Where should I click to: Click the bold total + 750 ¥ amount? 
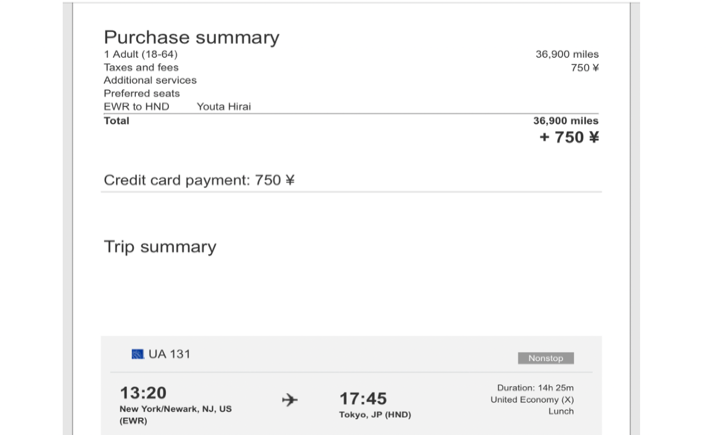pyautogui.click(x=569, y=137)
